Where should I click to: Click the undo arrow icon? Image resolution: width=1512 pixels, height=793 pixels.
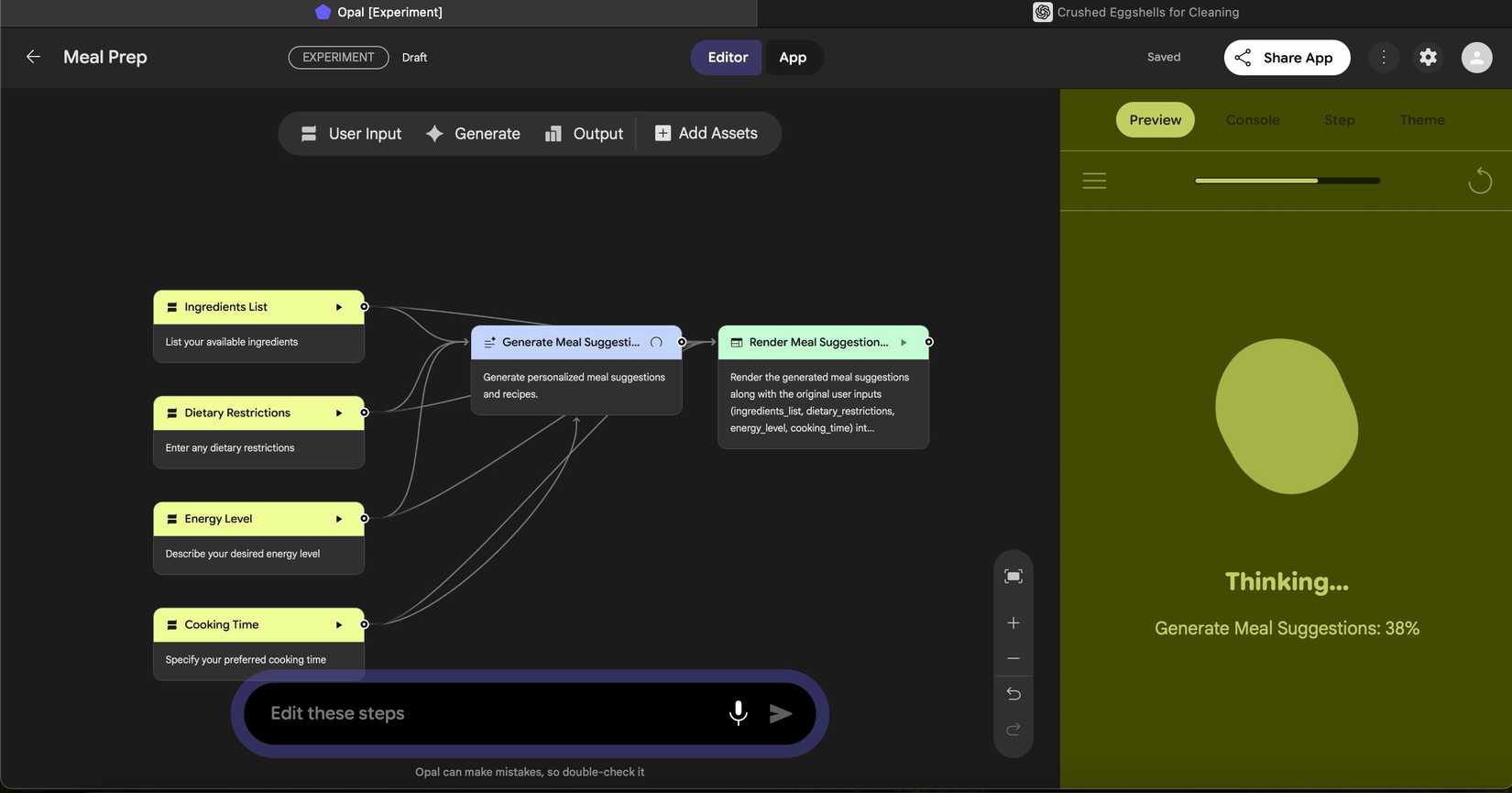point(1013,694)
